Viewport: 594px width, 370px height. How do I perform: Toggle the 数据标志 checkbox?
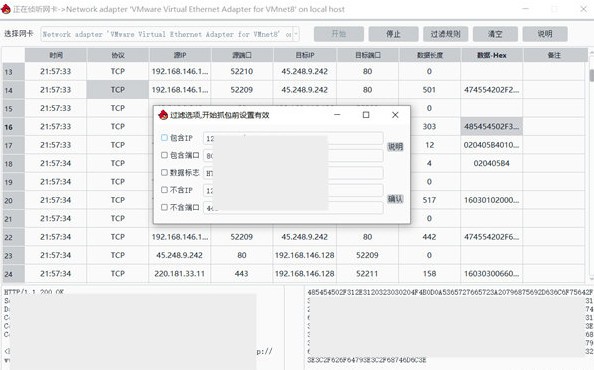point(164,173)
